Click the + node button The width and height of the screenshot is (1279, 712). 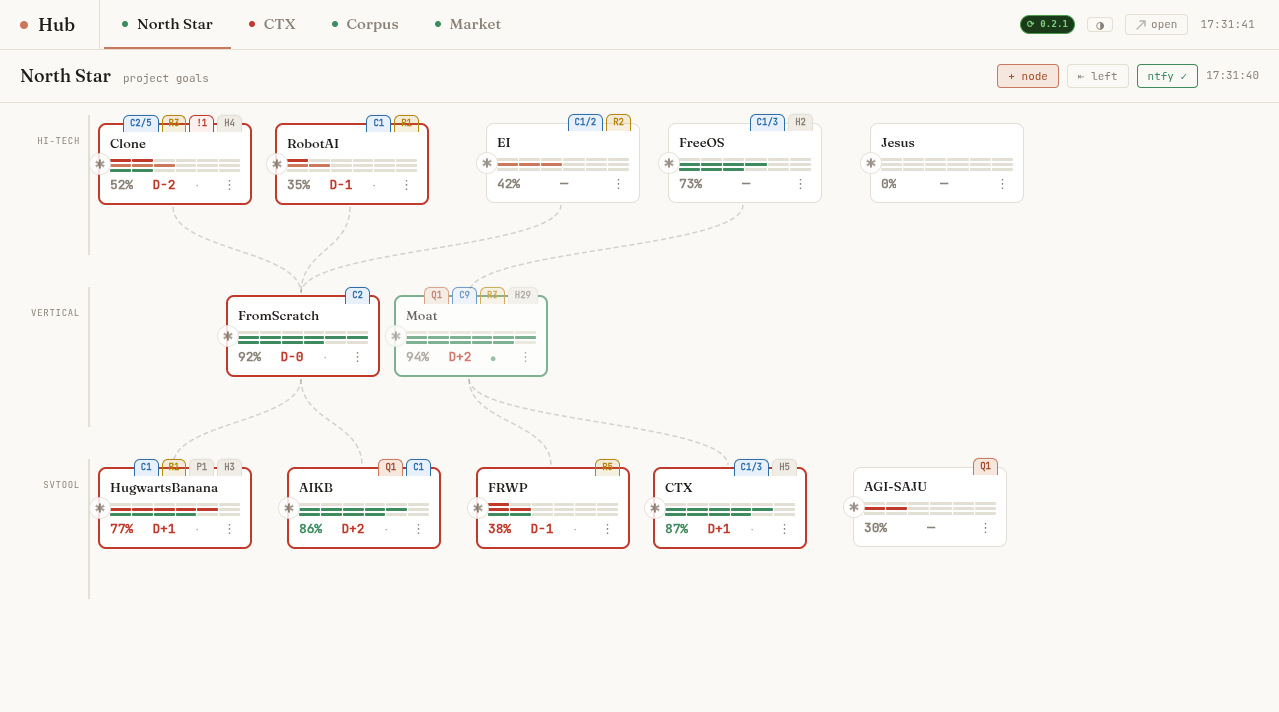click(x=1028, y=76)
